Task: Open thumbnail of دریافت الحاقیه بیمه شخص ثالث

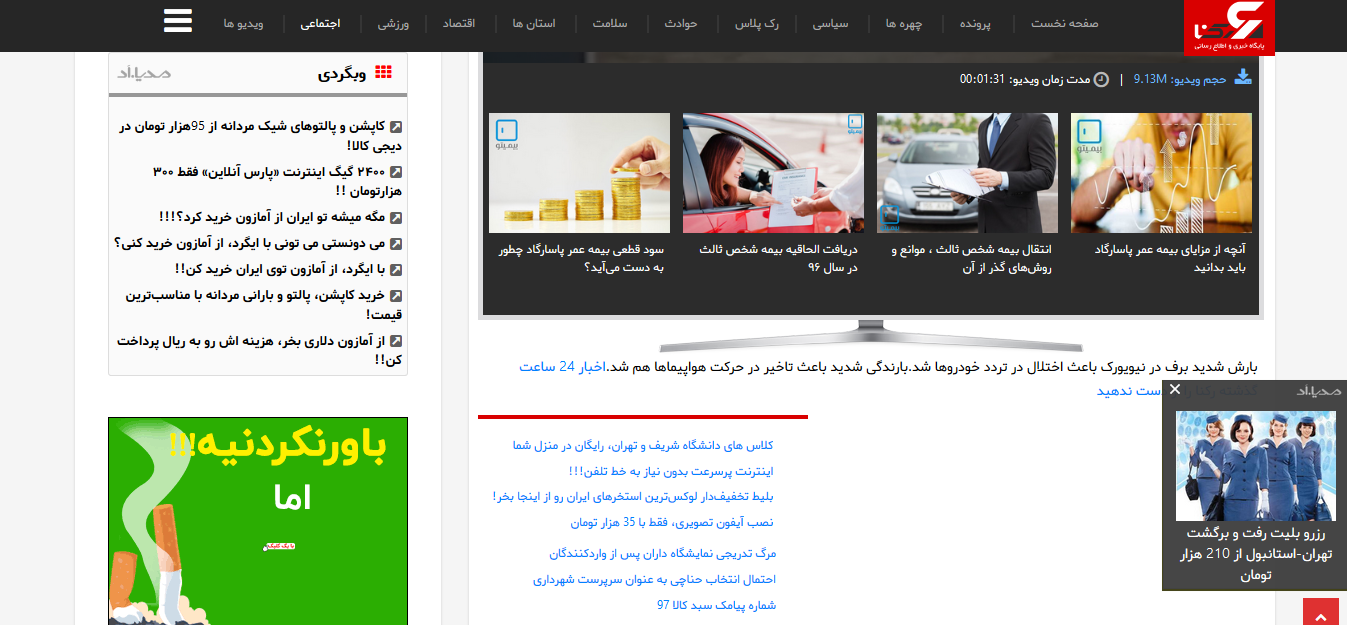Action: tap(773, 173)
